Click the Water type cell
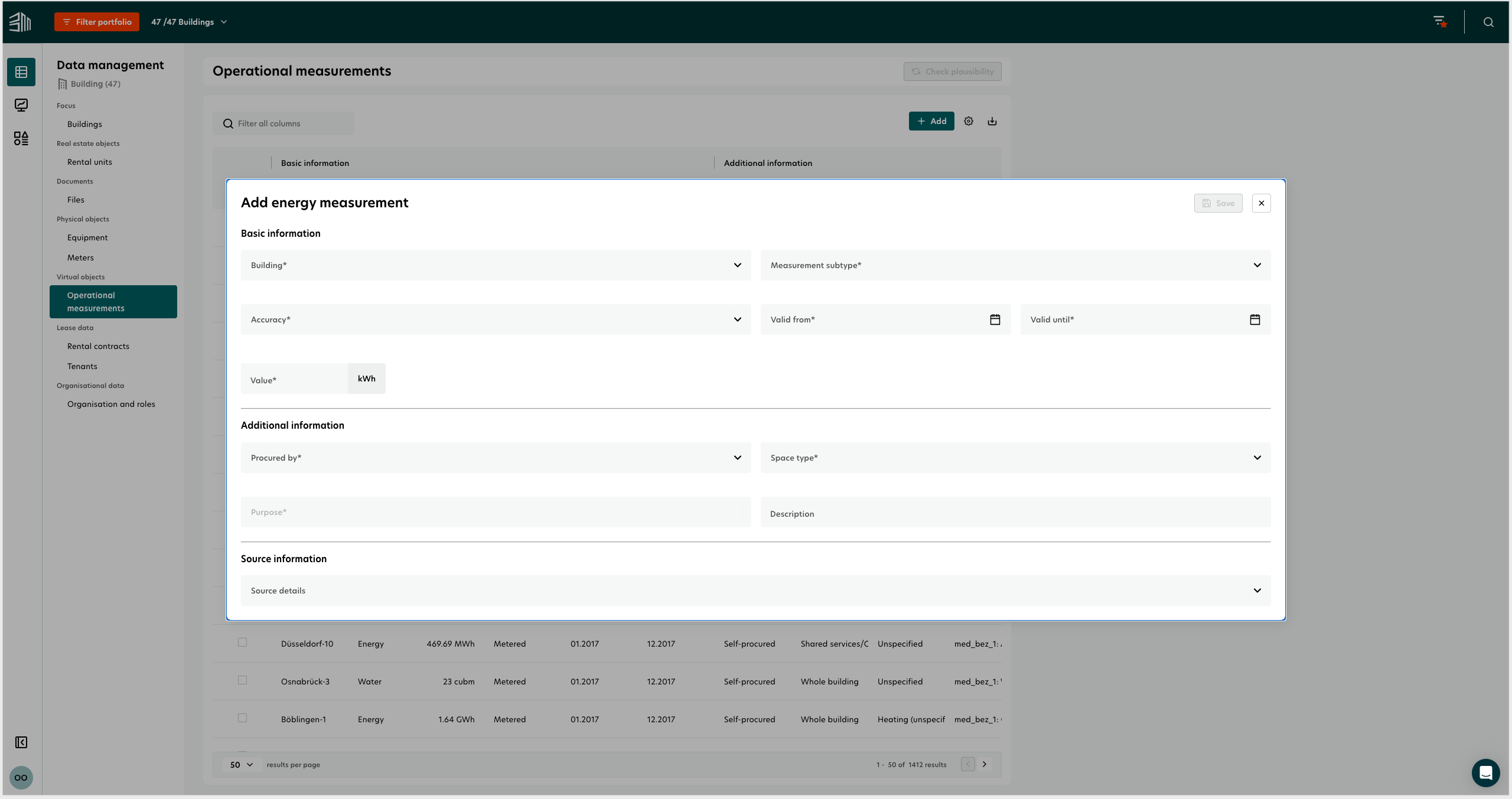The height and width of the screenshot is (799, 1512). click(370, 681)
